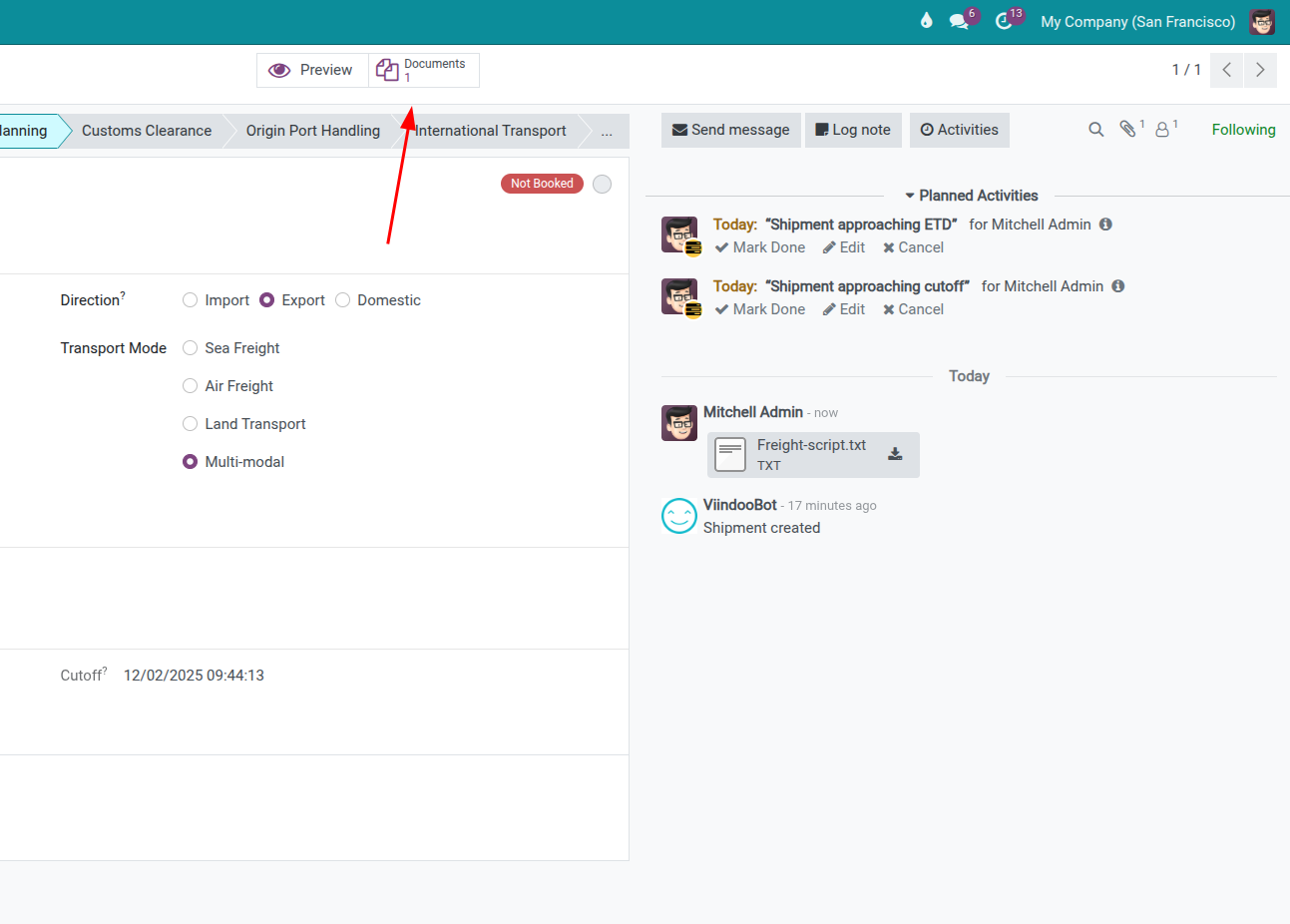The height and width of the screenshot is (924, 1290).
Task: Collapse the Planned Activities section
Action: point(971,196)
